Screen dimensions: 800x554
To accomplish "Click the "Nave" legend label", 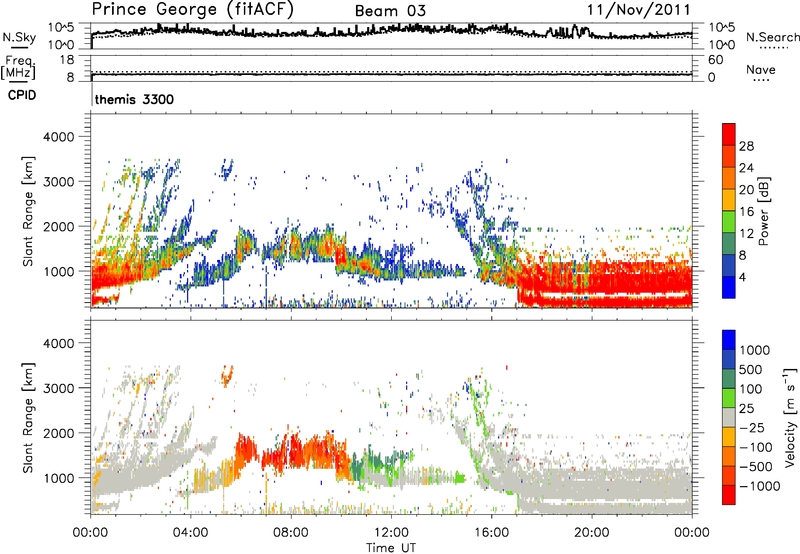I will (x=761, y=69).
